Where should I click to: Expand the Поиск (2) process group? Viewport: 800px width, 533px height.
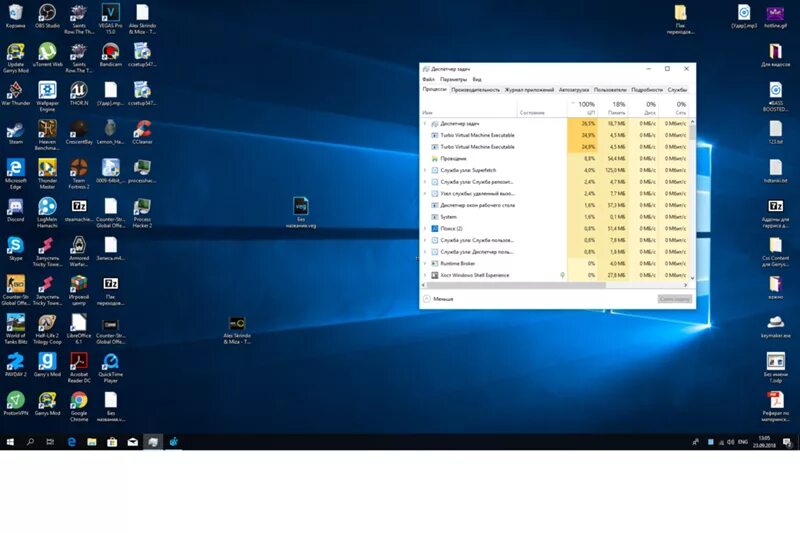coord(425,229)
